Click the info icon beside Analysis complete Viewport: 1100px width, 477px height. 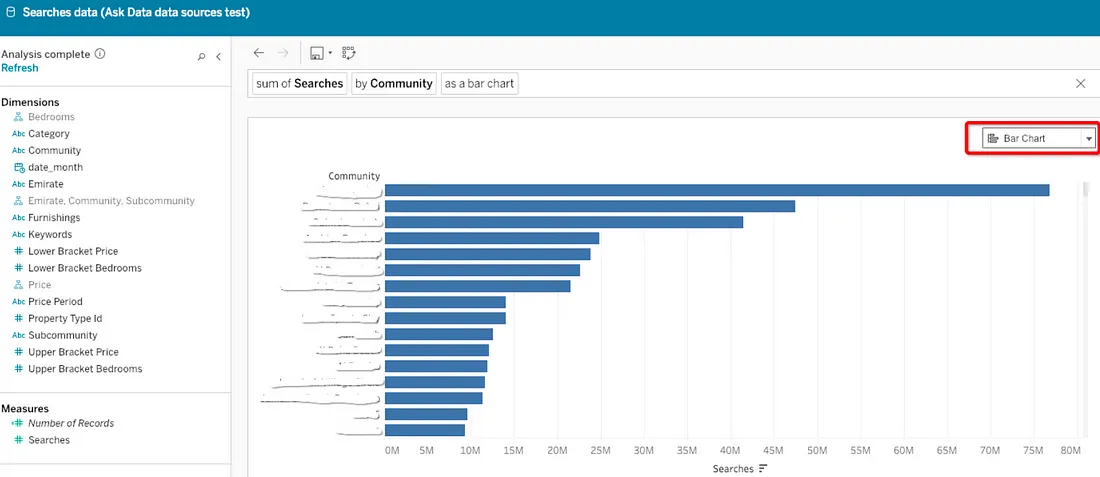[x=100, y=54]
